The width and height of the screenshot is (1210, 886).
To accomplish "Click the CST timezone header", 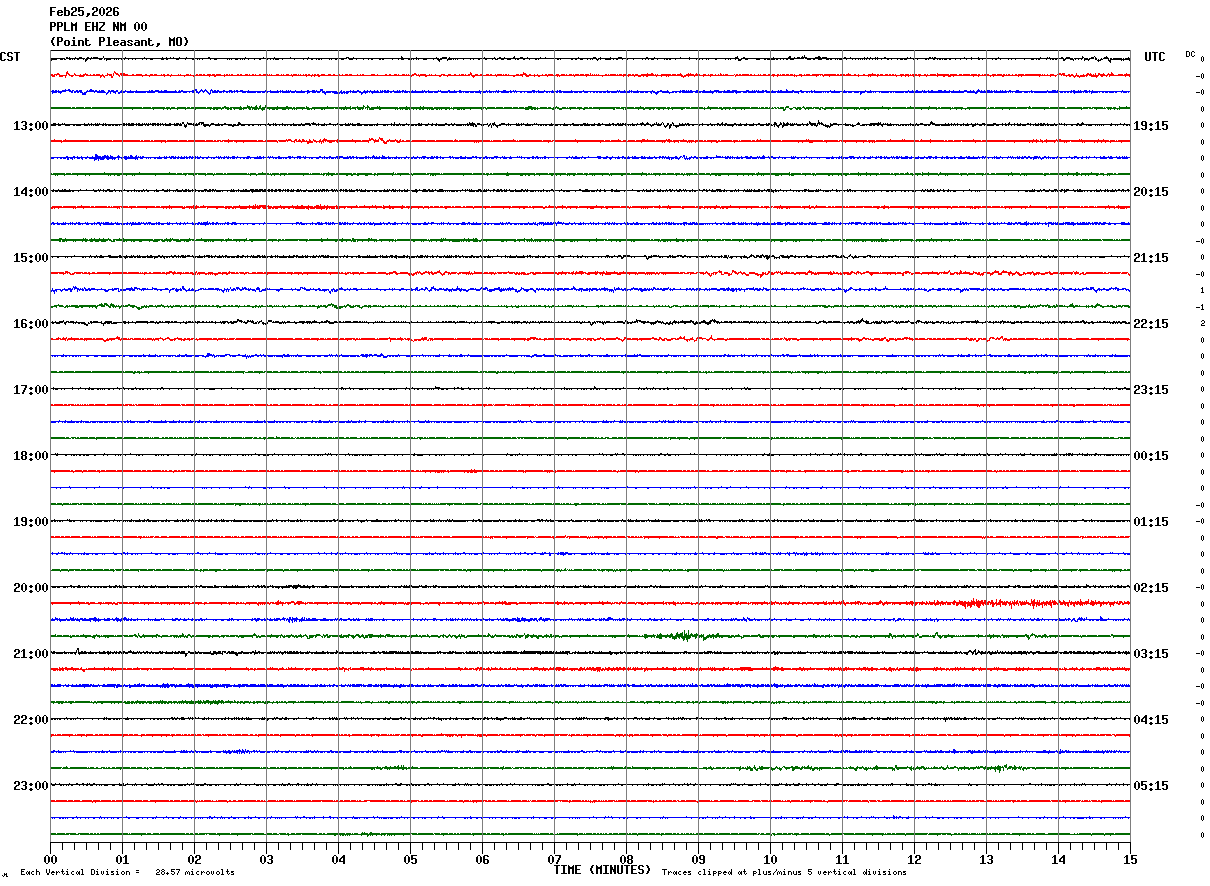I will click(10, 57).
